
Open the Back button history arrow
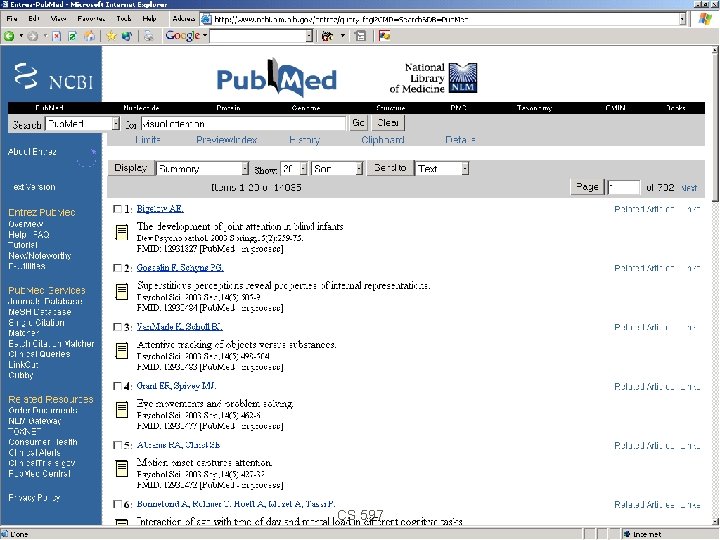[x=21, y=36]
